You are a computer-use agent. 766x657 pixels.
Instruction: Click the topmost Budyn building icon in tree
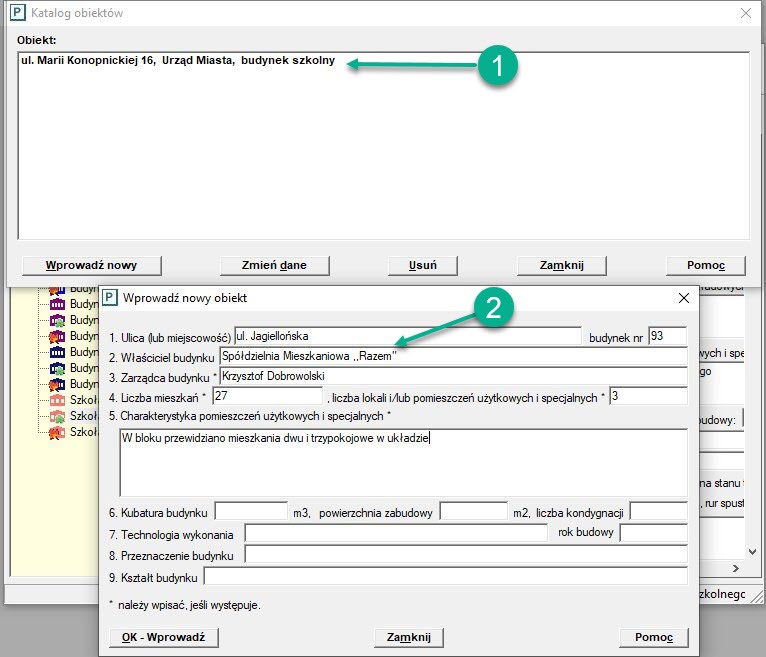point(57,289)
